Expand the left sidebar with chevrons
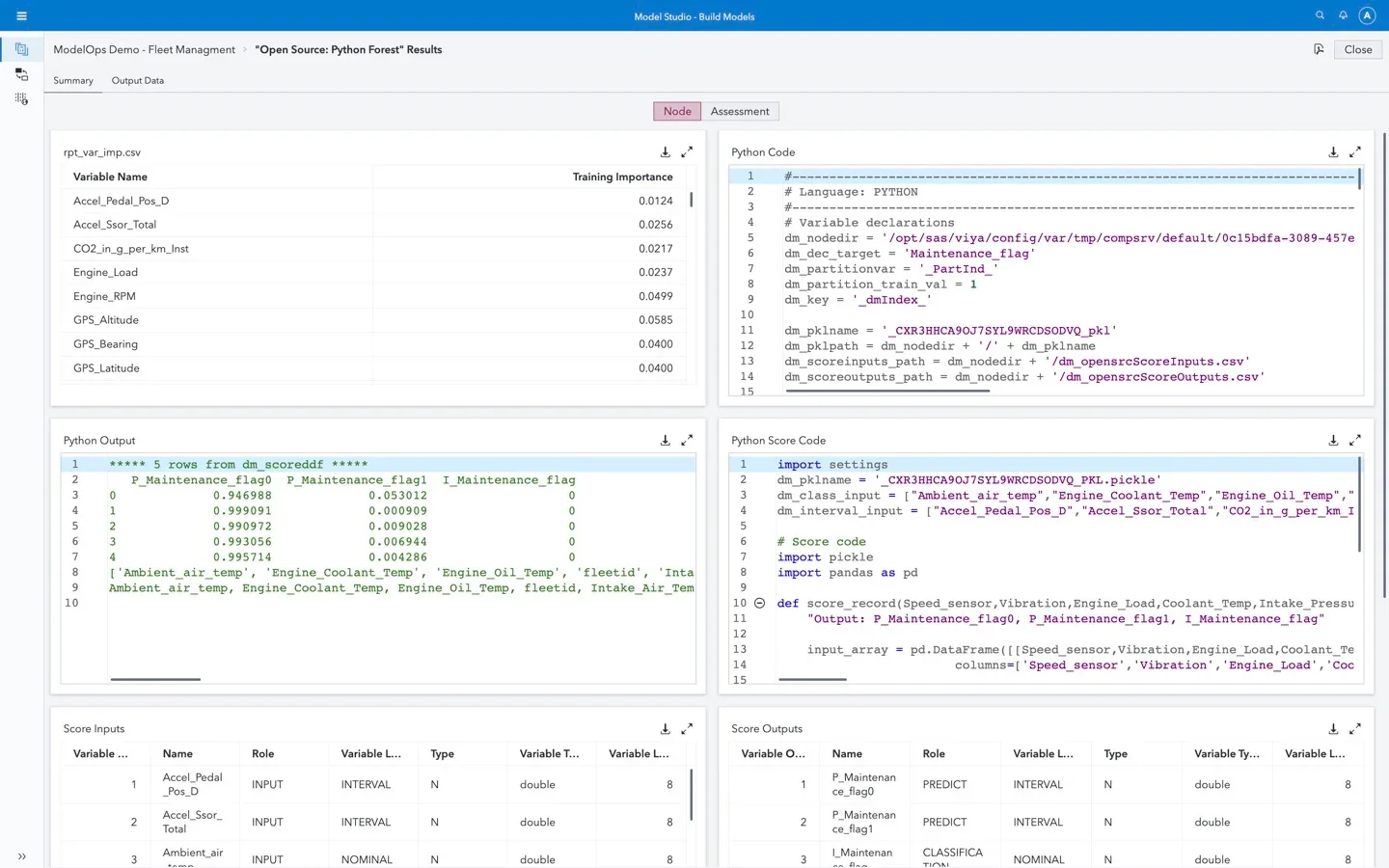 (x=21, y=855)
